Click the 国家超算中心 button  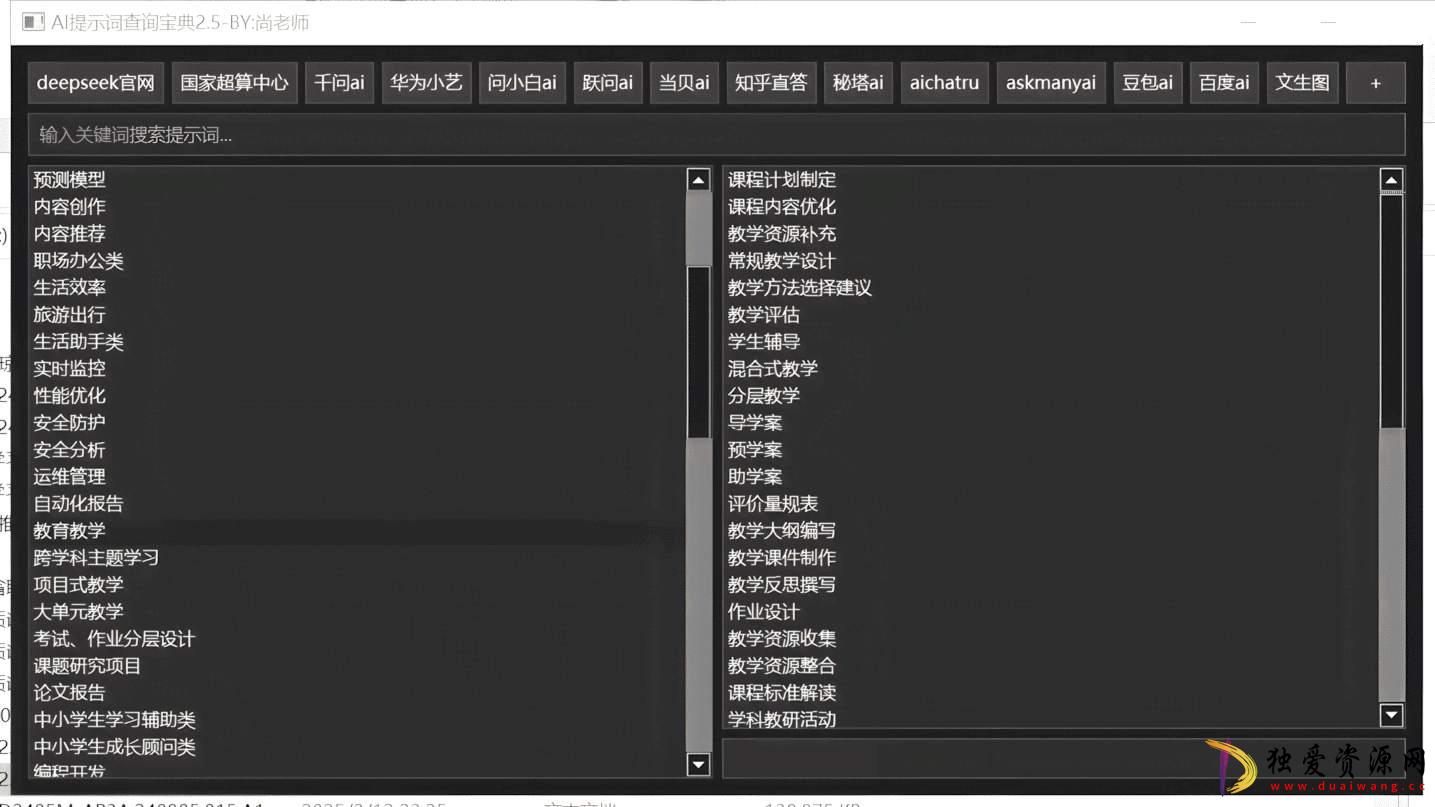(234, 83)
